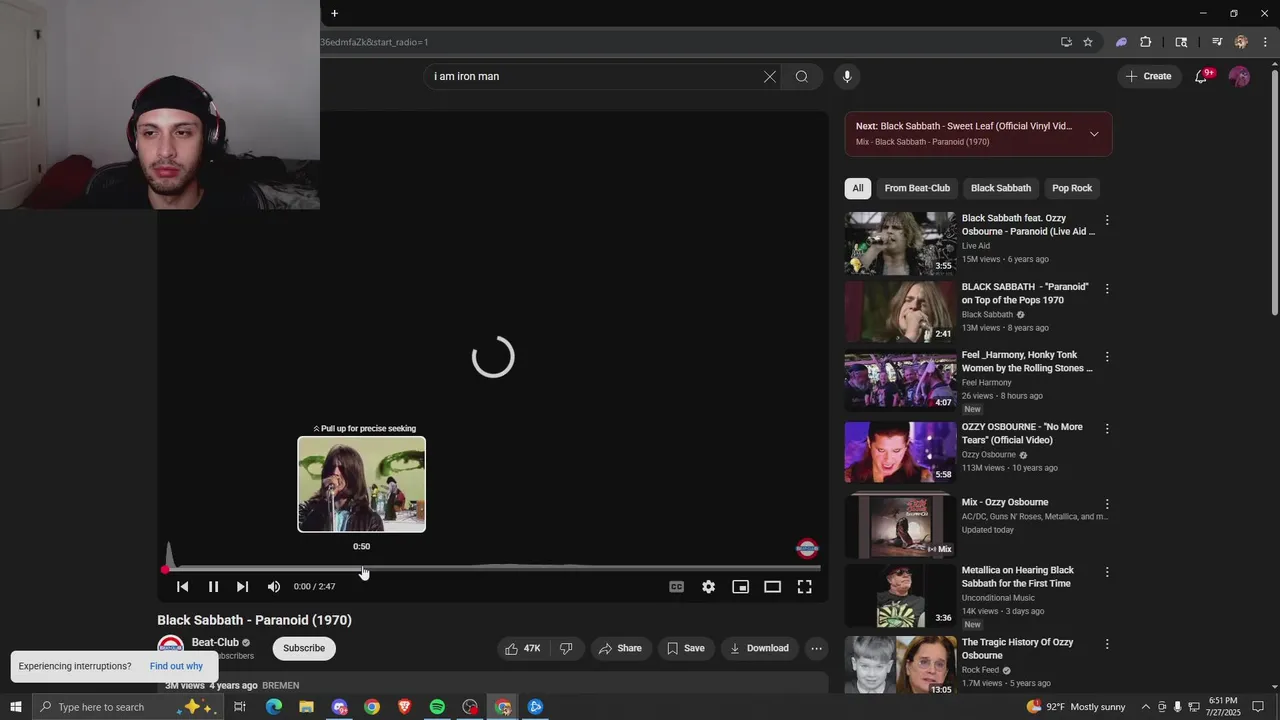The image size is (1280, 720).
Task: Download the video
Action: coord(759,648)
